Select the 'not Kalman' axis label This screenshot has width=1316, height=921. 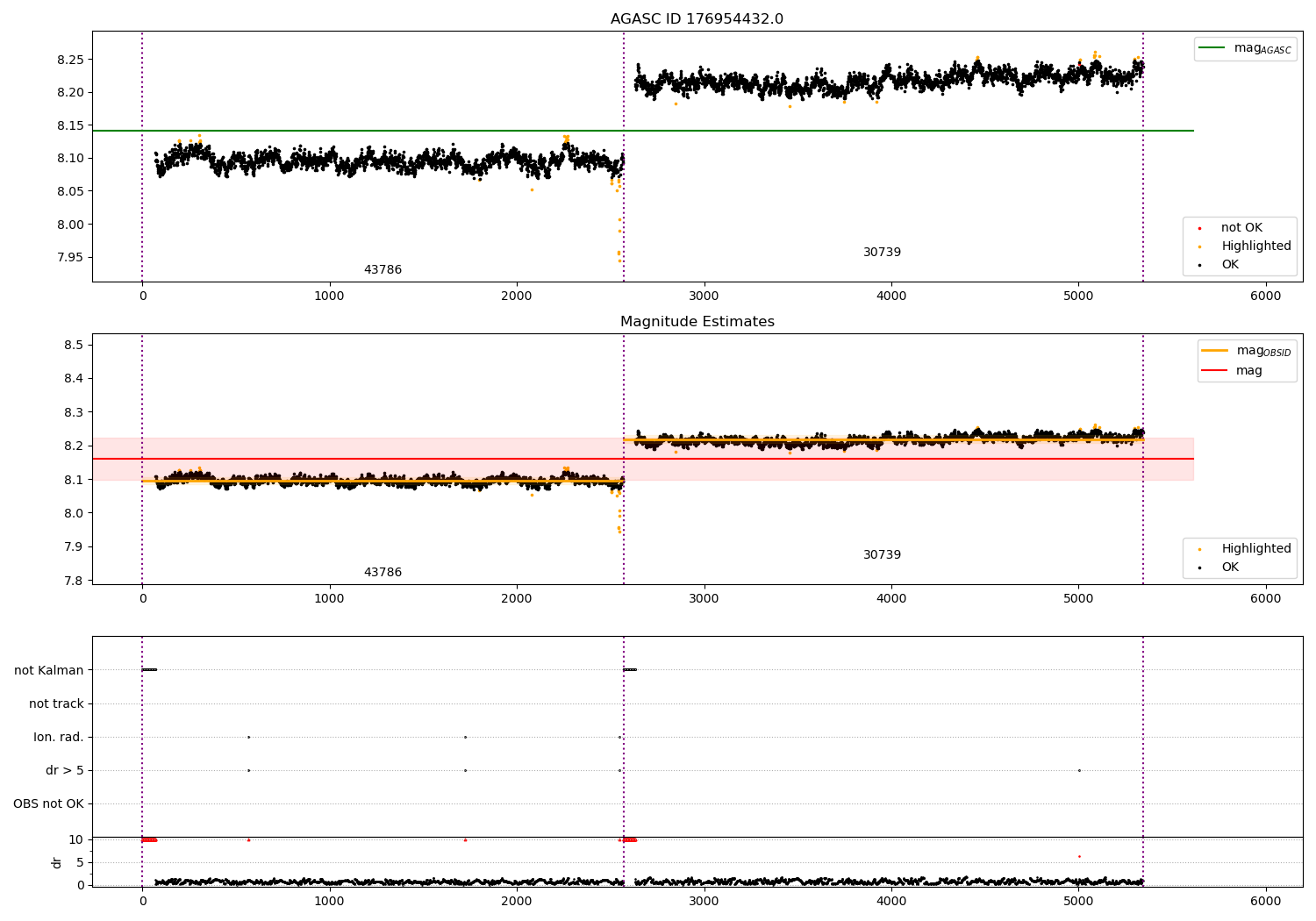pyautogui.click(x=49, y=670)
